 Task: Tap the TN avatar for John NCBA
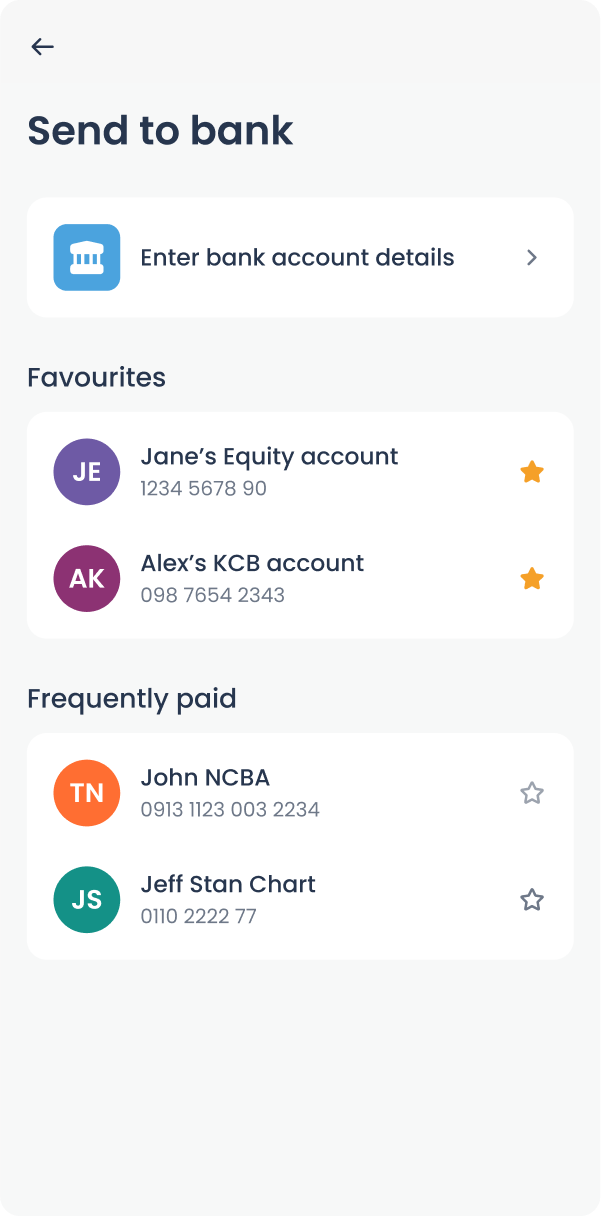click(x=86, y=793)
